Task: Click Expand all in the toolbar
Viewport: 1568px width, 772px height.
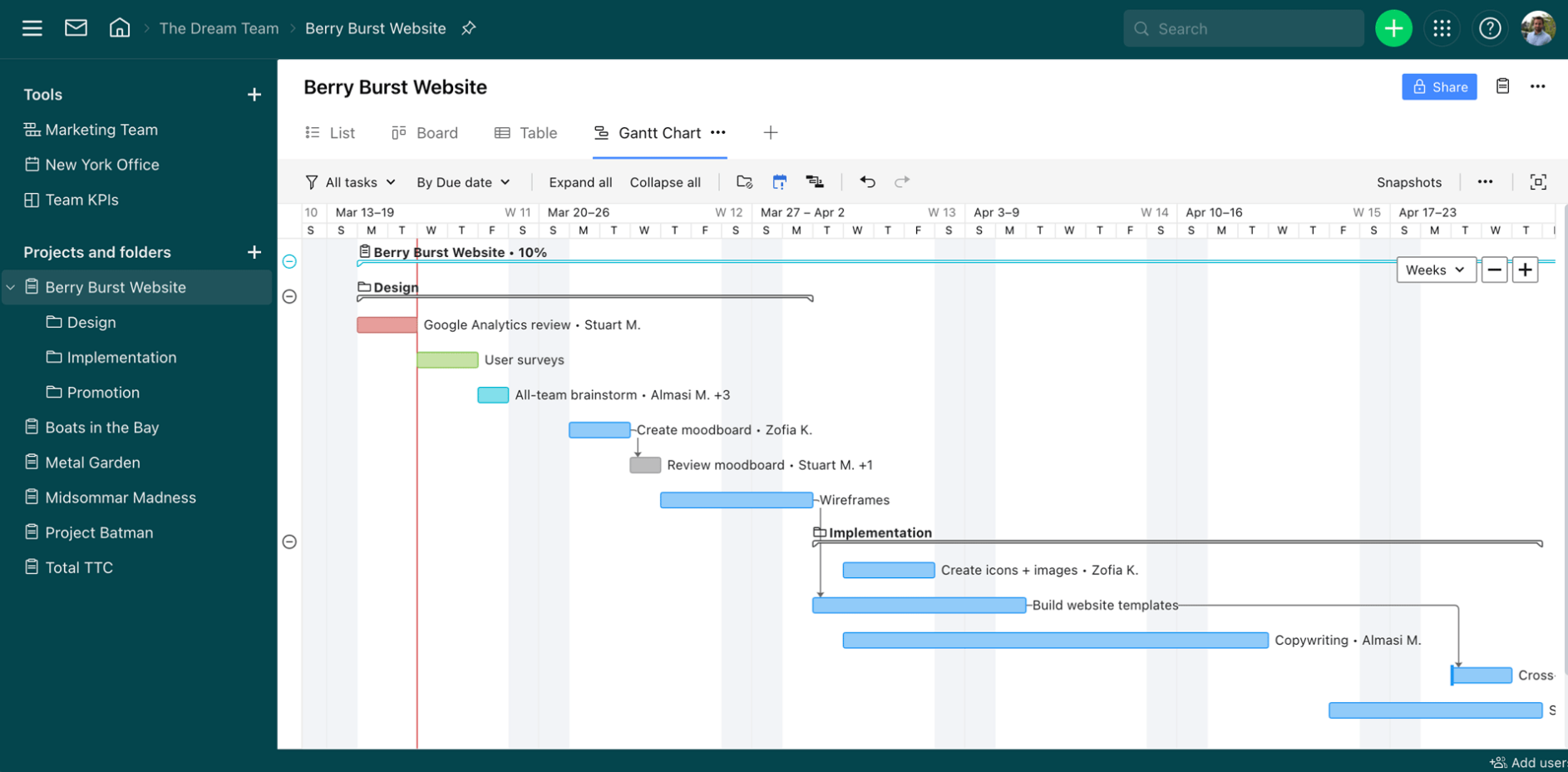Action: point(579,181)
